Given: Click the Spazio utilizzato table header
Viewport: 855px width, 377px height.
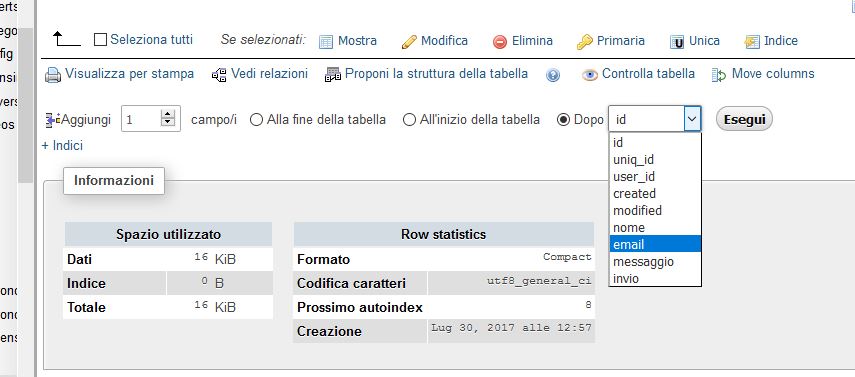Looking at the screenshot, I should [x=168, y=235].
